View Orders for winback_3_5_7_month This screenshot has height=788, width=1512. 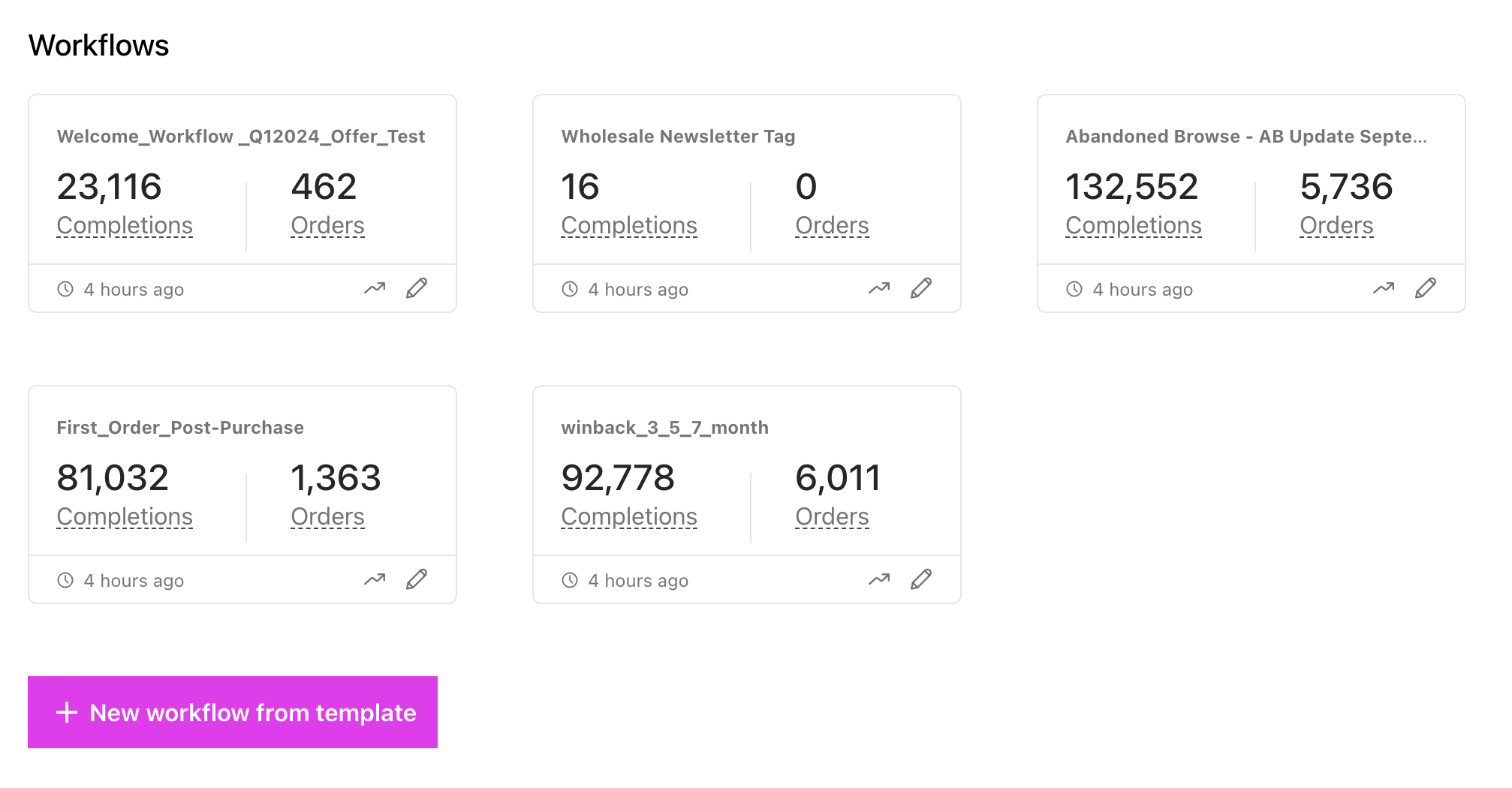click(831, 516)
